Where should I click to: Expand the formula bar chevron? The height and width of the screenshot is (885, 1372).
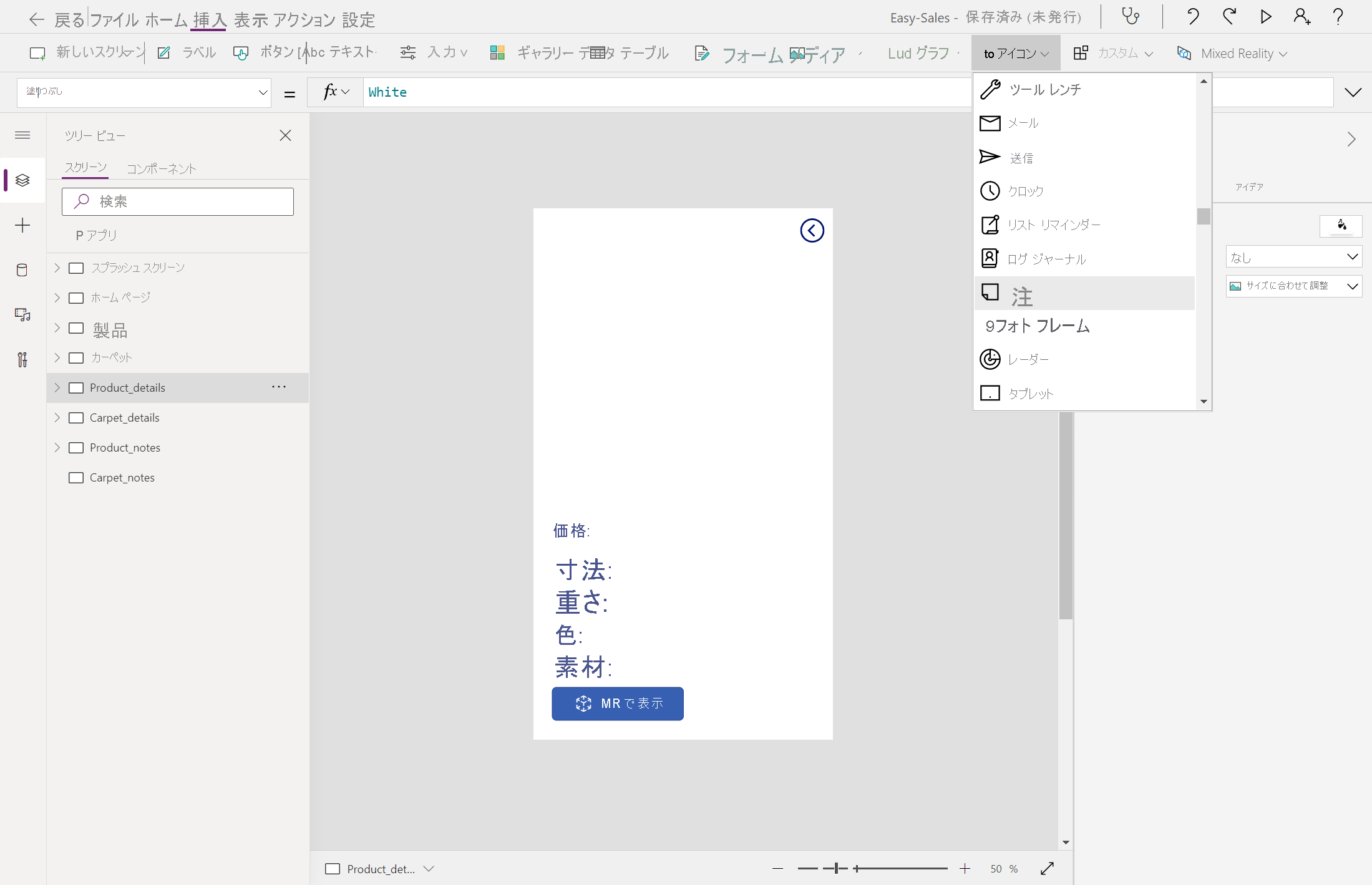(x=1353, y=92)
